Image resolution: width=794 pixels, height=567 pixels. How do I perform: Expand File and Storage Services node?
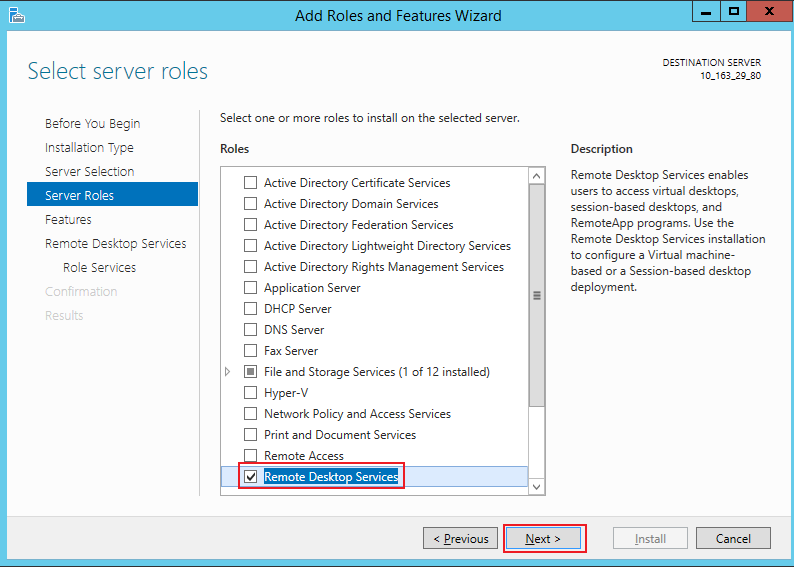click(228, 372)
